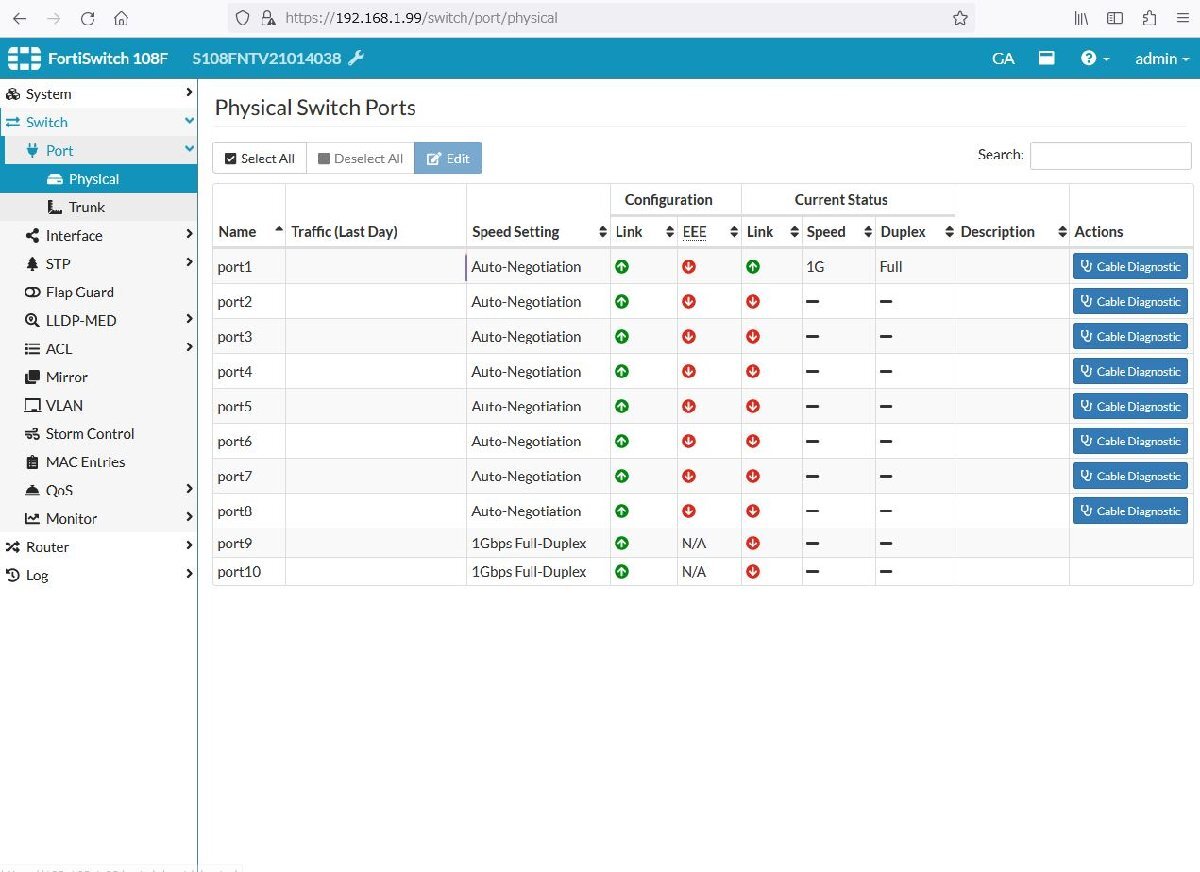Reload the page in browser
Image resolution: width=1200 pixels, height=872 pixels.
click(x=87, y=18)
